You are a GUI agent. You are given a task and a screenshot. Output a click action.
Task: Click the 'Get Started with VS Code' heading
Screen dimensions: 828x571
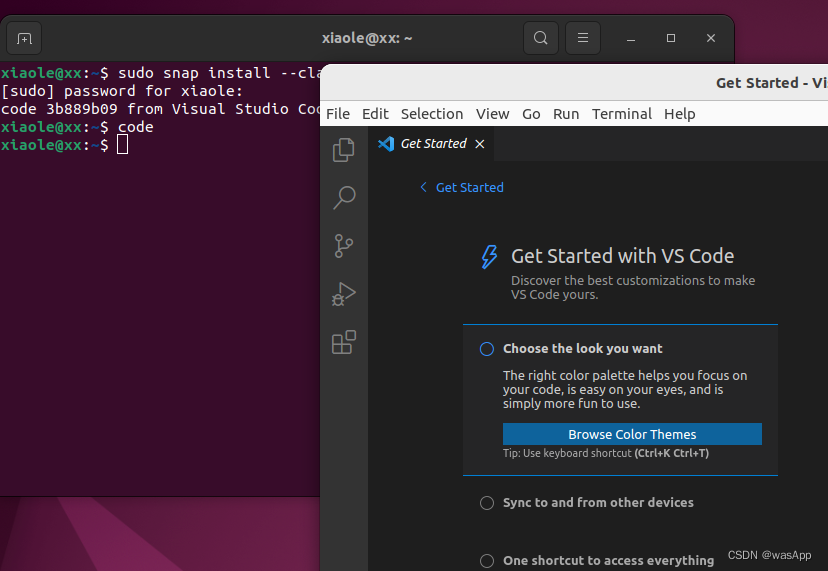tap(622, 256)
